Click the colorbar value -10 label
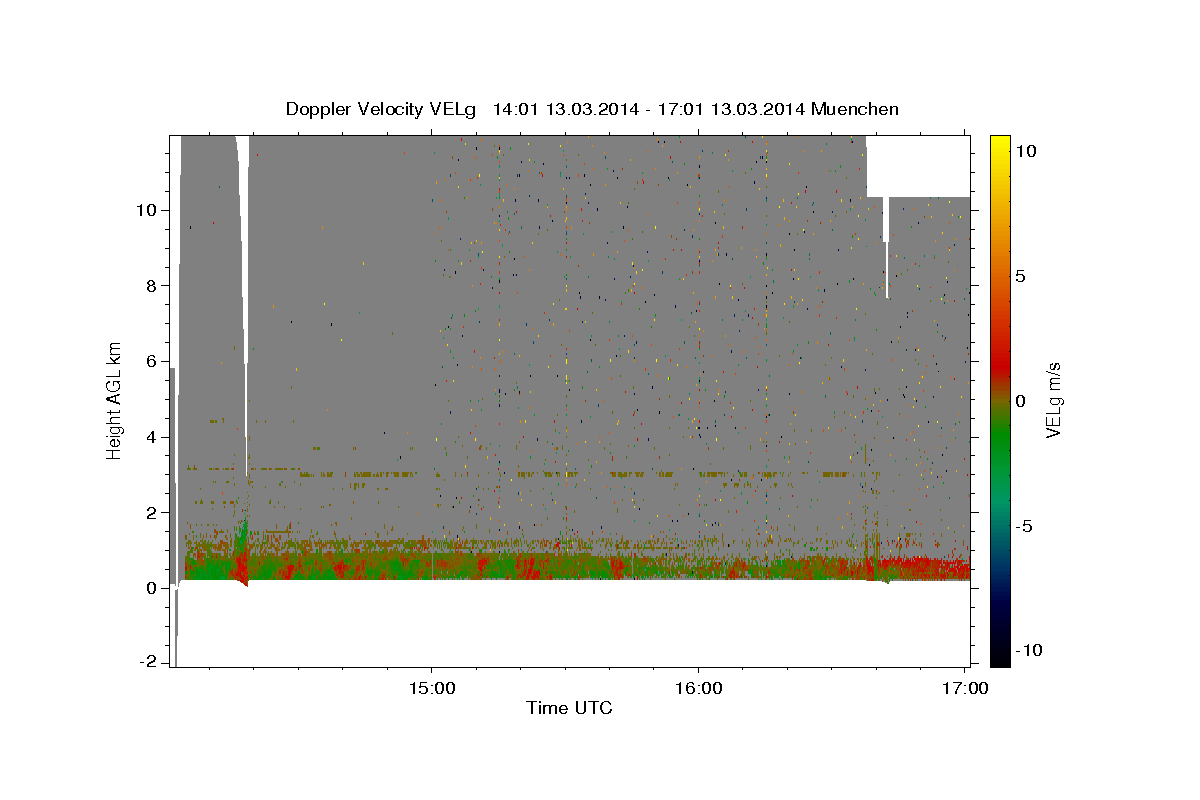The height and width of the screenshot is (800, 1200). pos(1027,650)
